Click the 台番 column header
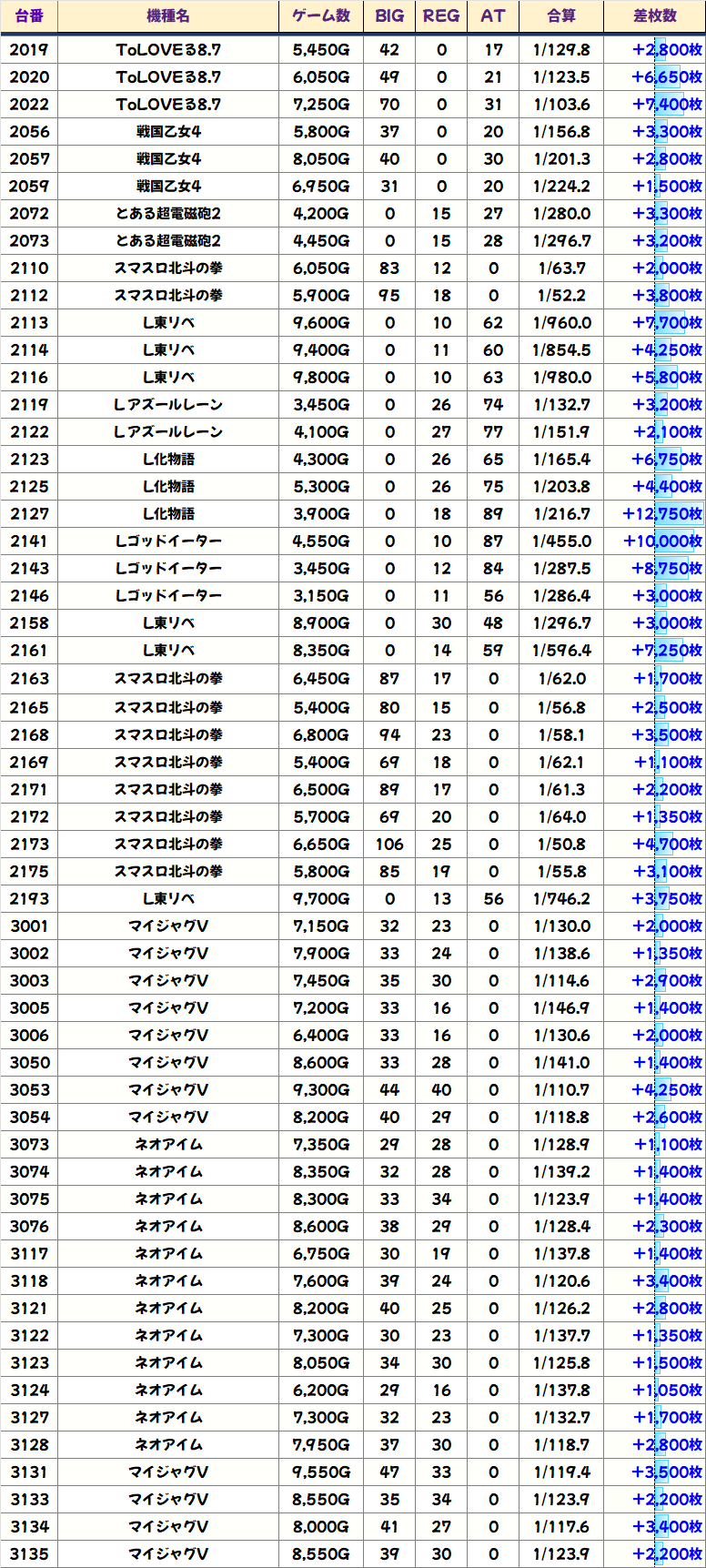 click(x=29, y=16)
